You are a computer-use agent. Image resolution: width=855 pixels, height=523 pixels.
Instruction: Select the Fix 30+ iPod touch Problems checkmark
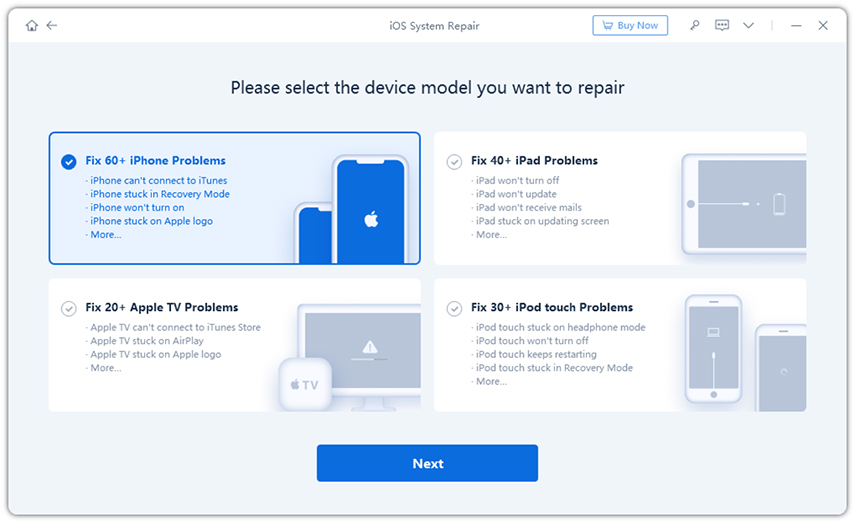pyautogui.click(x=454, y=308)
